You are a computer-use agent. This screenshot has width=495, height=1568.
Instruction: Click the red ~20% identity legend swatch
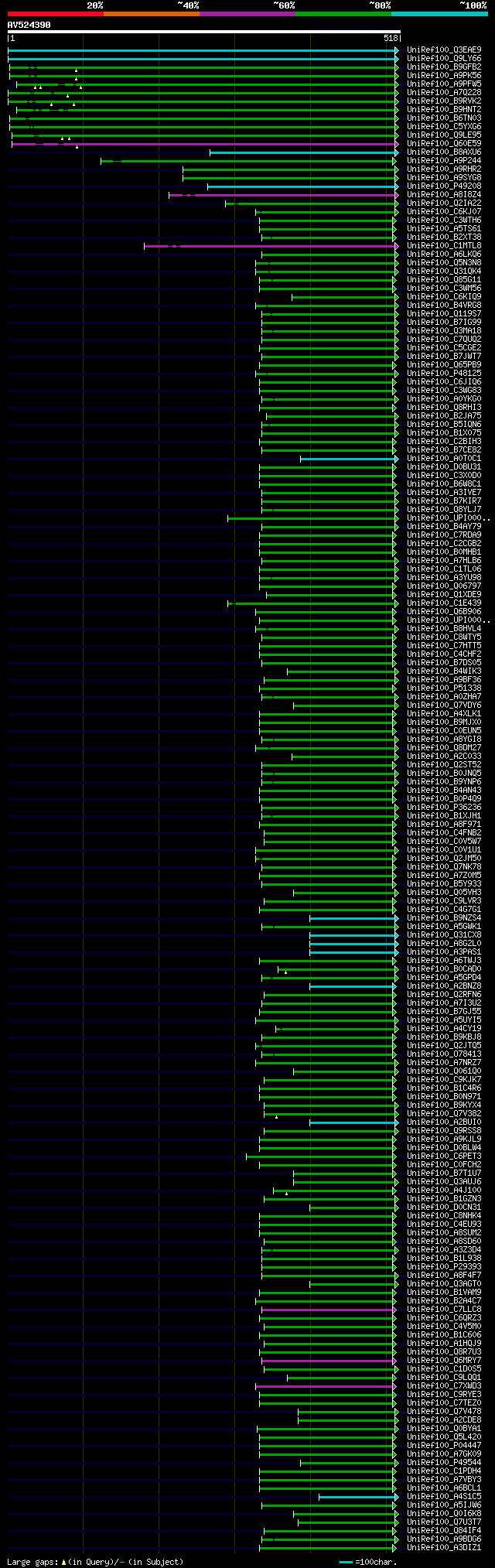[x=55, y=14]
